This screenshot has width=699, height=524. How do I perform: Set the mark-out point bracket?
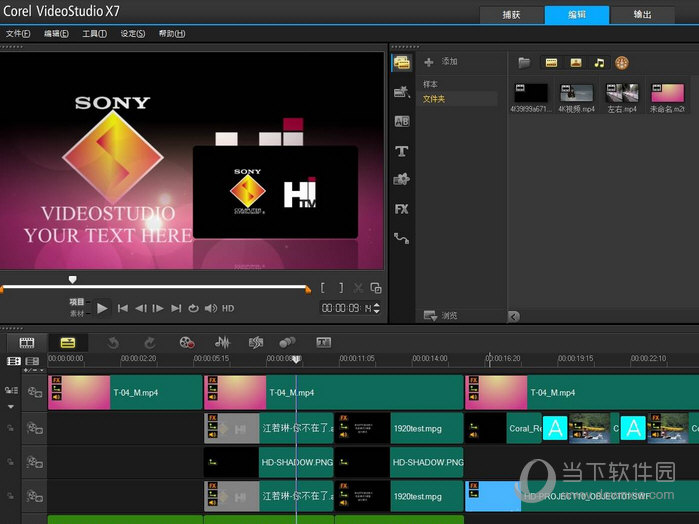(x=341, y=288)
